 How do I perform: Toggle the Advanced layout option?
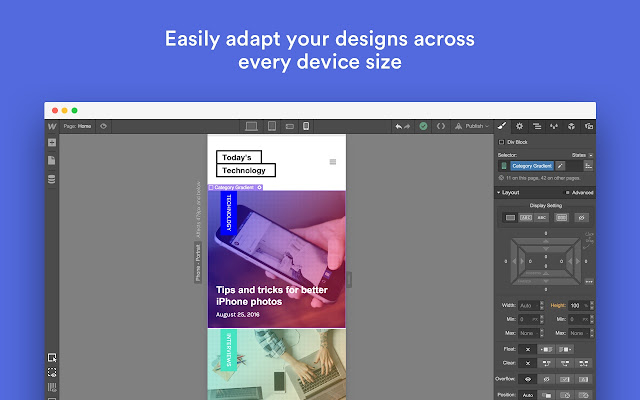[579, 193]
